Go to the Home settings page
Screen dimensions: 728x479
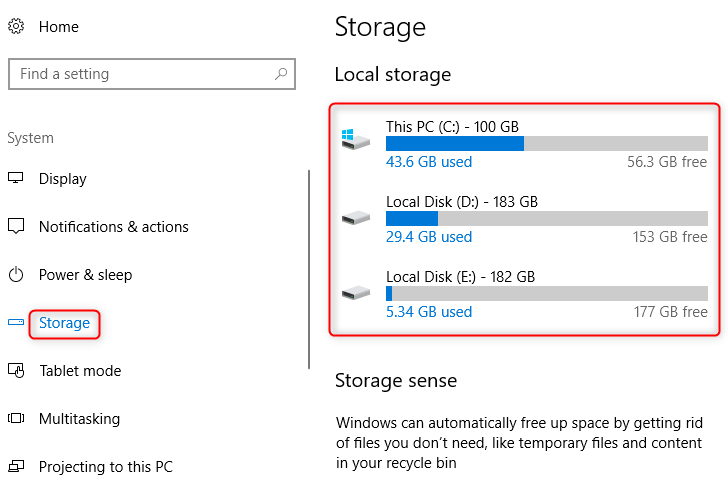[58, 27]
